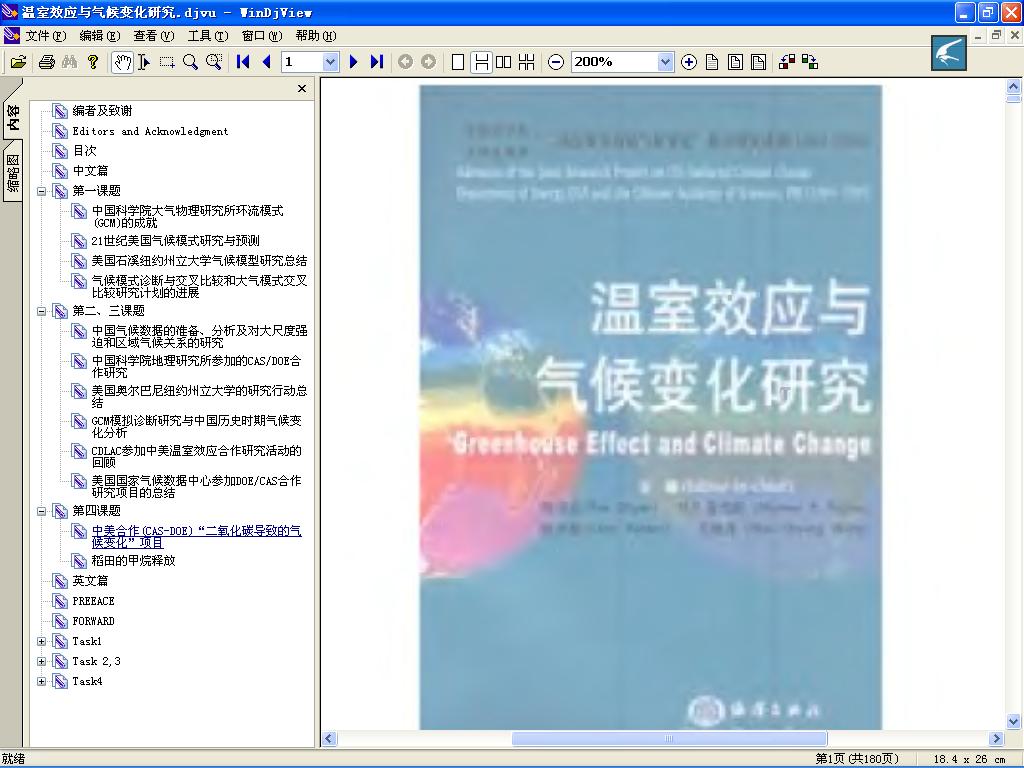
Task: Collapse the 第四课题 tree node
Action: coord(41,511)
